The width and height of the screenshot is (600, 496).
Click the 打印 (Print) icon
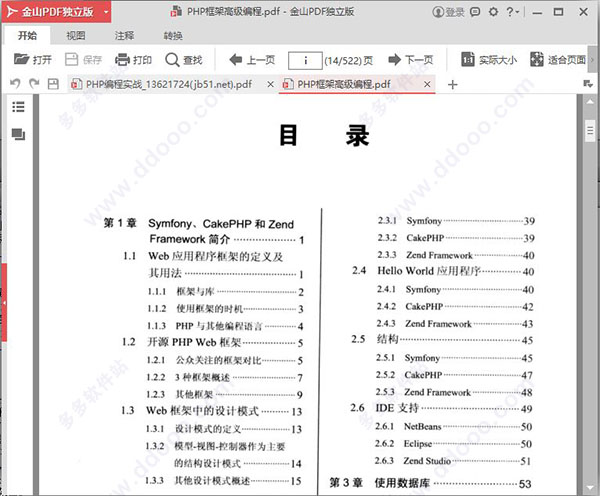point(134,60)
